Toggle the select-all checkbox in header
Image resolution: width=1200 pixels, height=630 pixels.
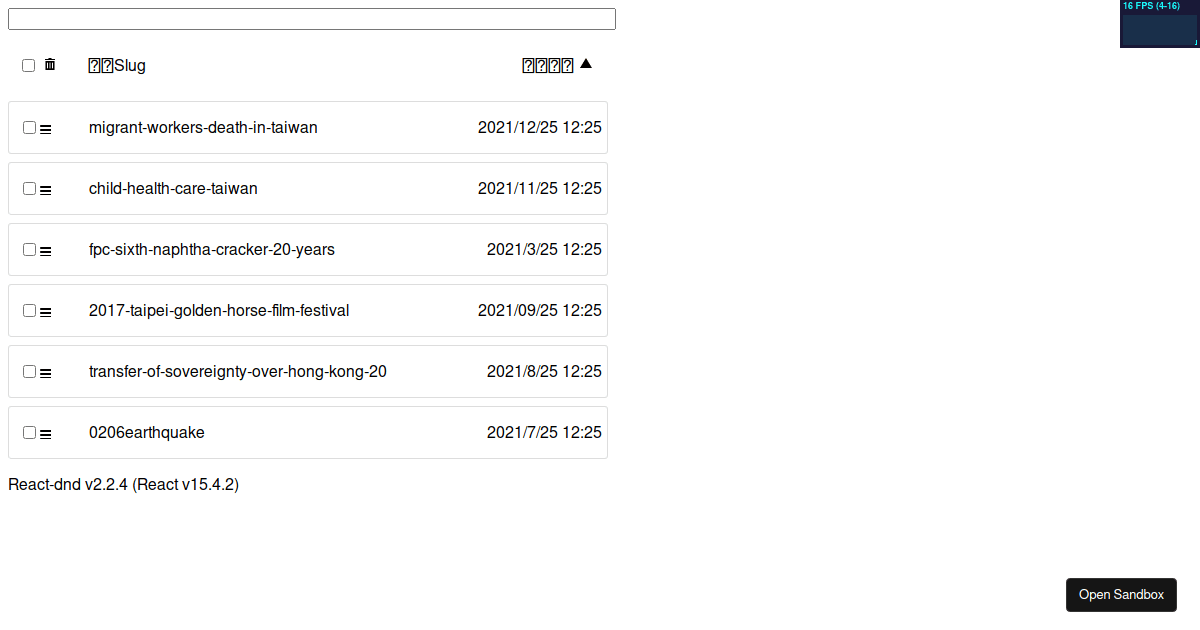[x=28, y=66]
